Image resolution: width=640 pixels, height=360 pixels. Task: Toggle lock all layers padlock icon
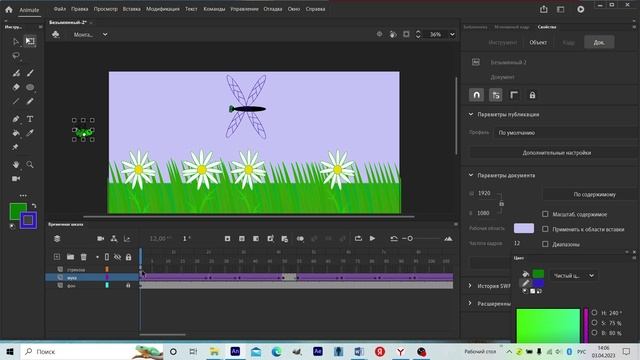(128, 257)
